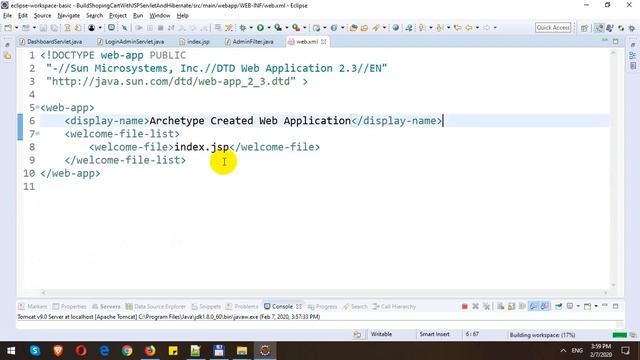Click the Writable status bar entry
Viewport: 640px width, 360px height.
pos(381,334)
